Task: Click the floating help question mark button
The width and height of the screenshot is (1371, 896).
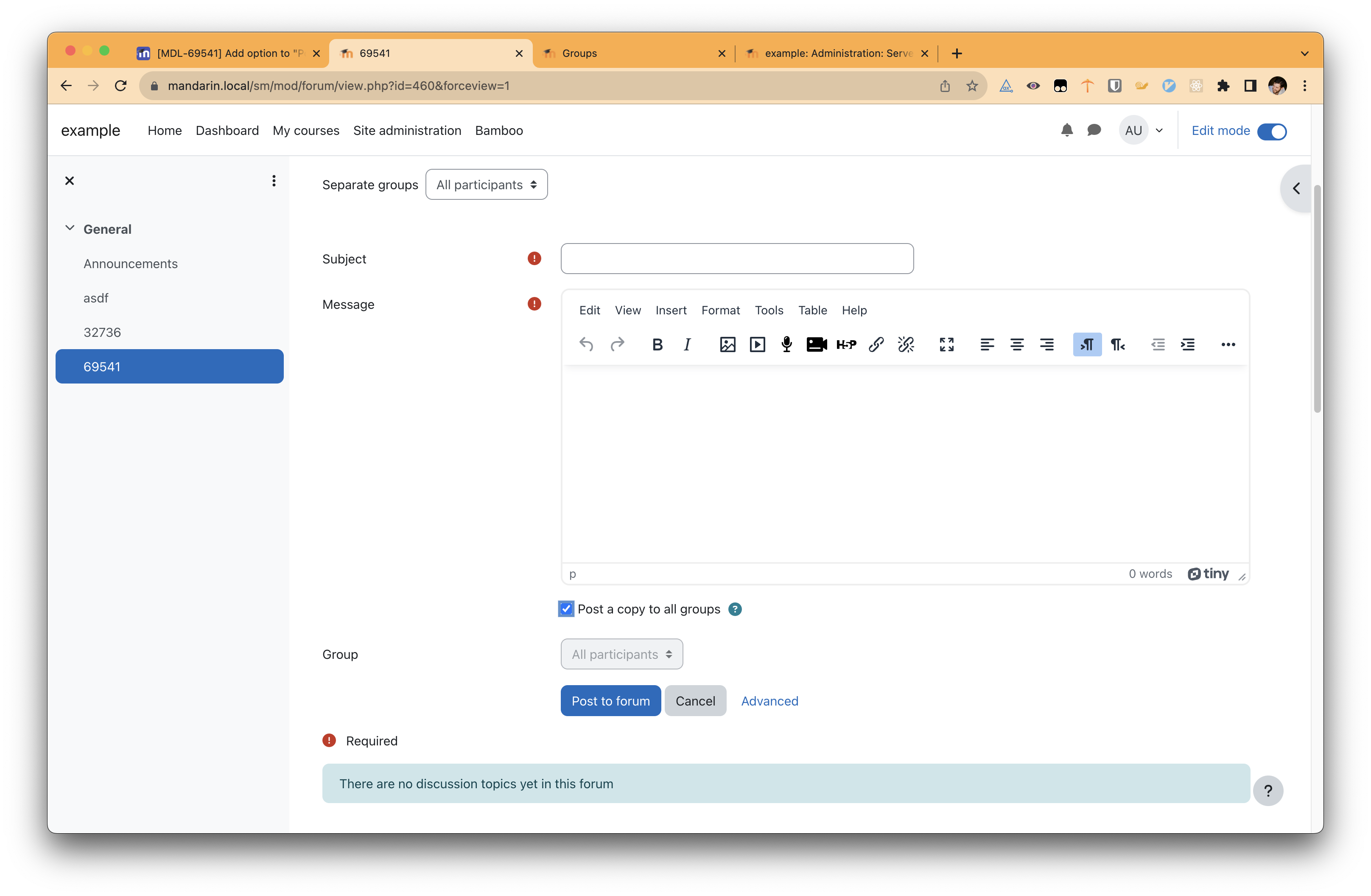Action: click(x=1268, y=790)
